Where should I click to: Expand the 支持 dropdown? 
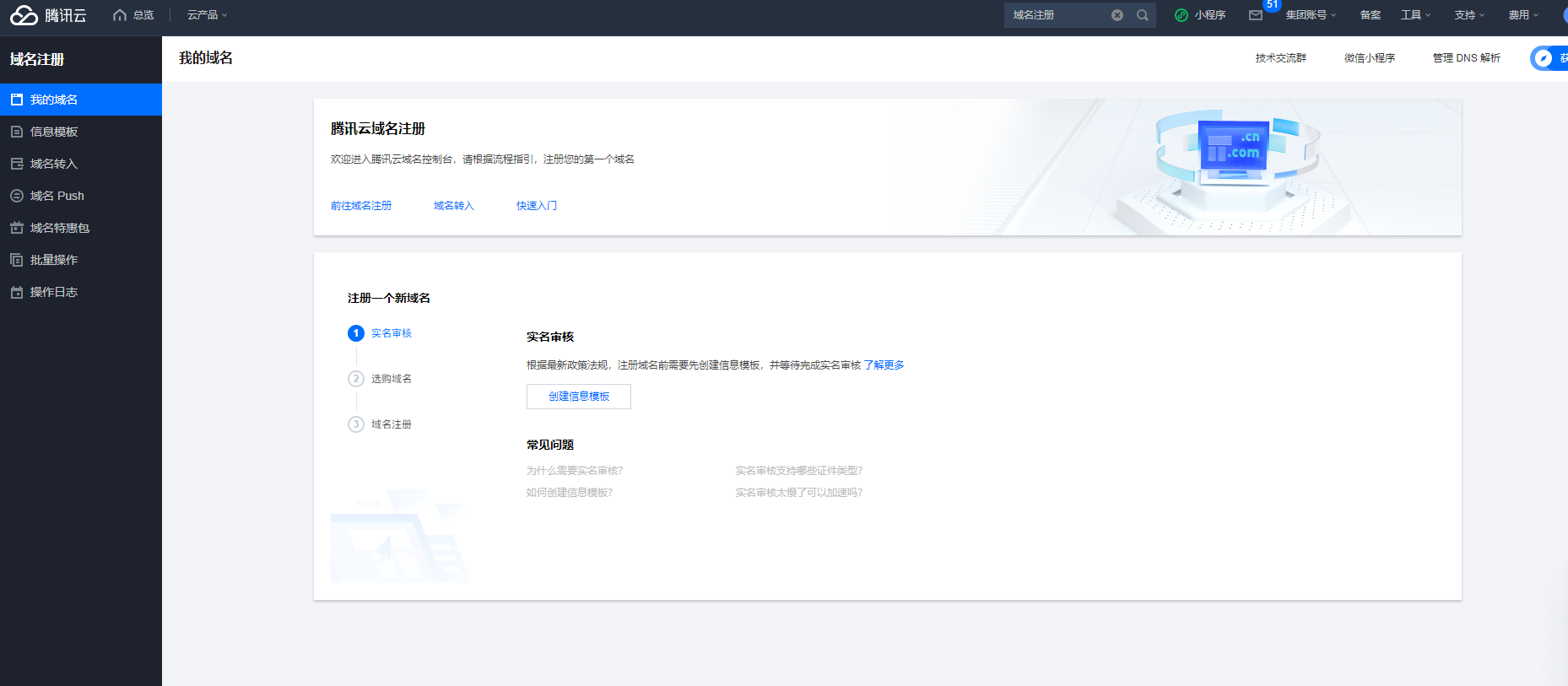(x=1470, y=15)
